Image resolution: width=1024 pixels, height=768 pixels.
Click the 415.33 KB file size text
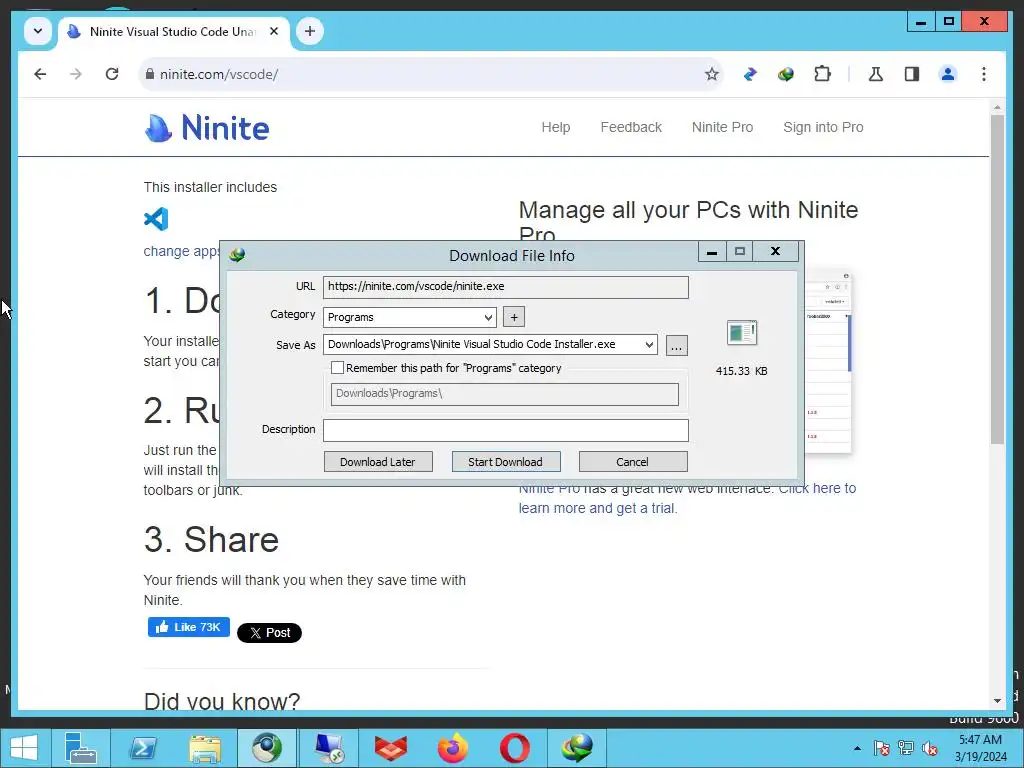(741, 371)
